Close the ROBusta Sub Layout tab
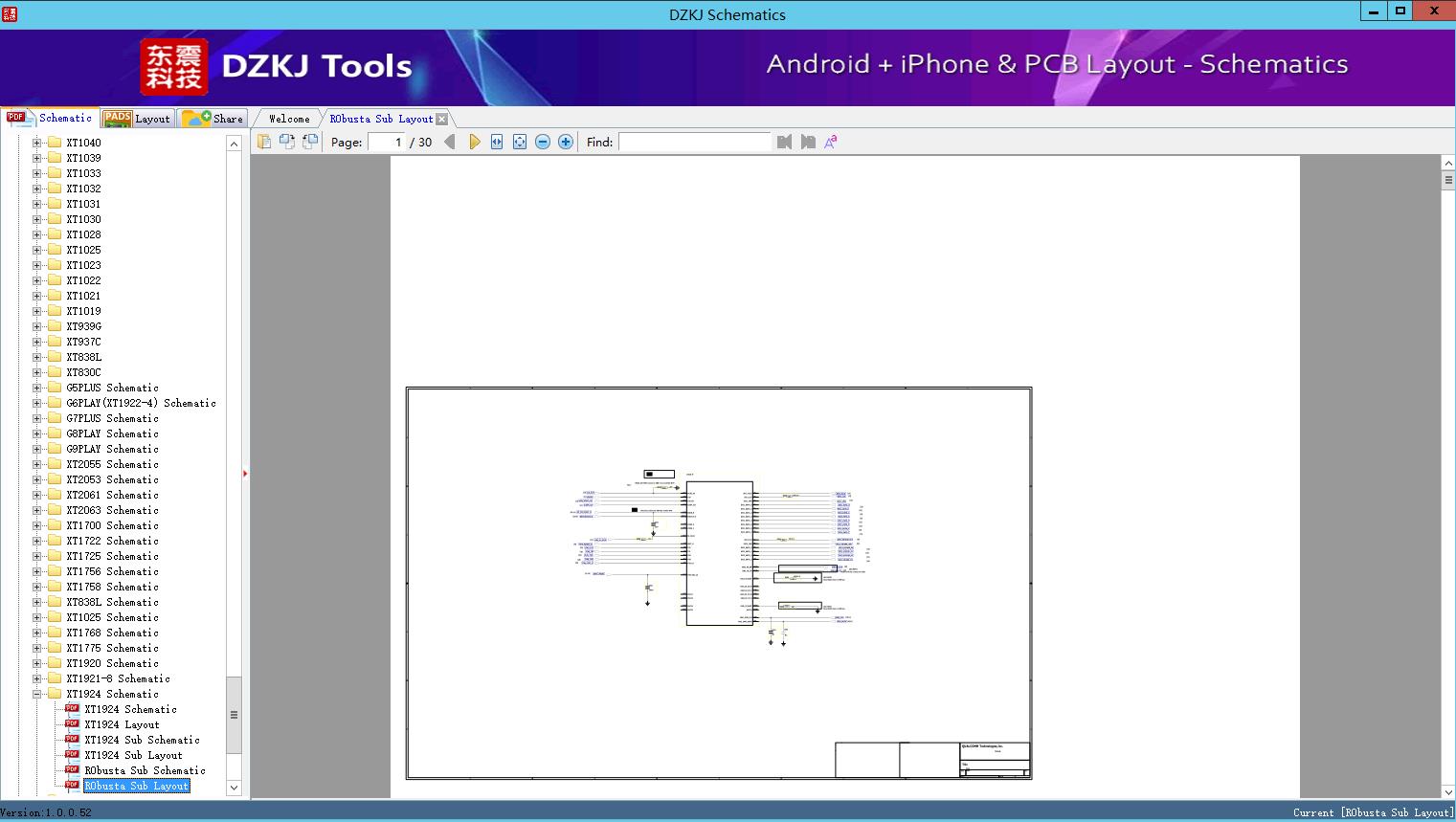This screenshot has width=1456, height=822. 442,119
